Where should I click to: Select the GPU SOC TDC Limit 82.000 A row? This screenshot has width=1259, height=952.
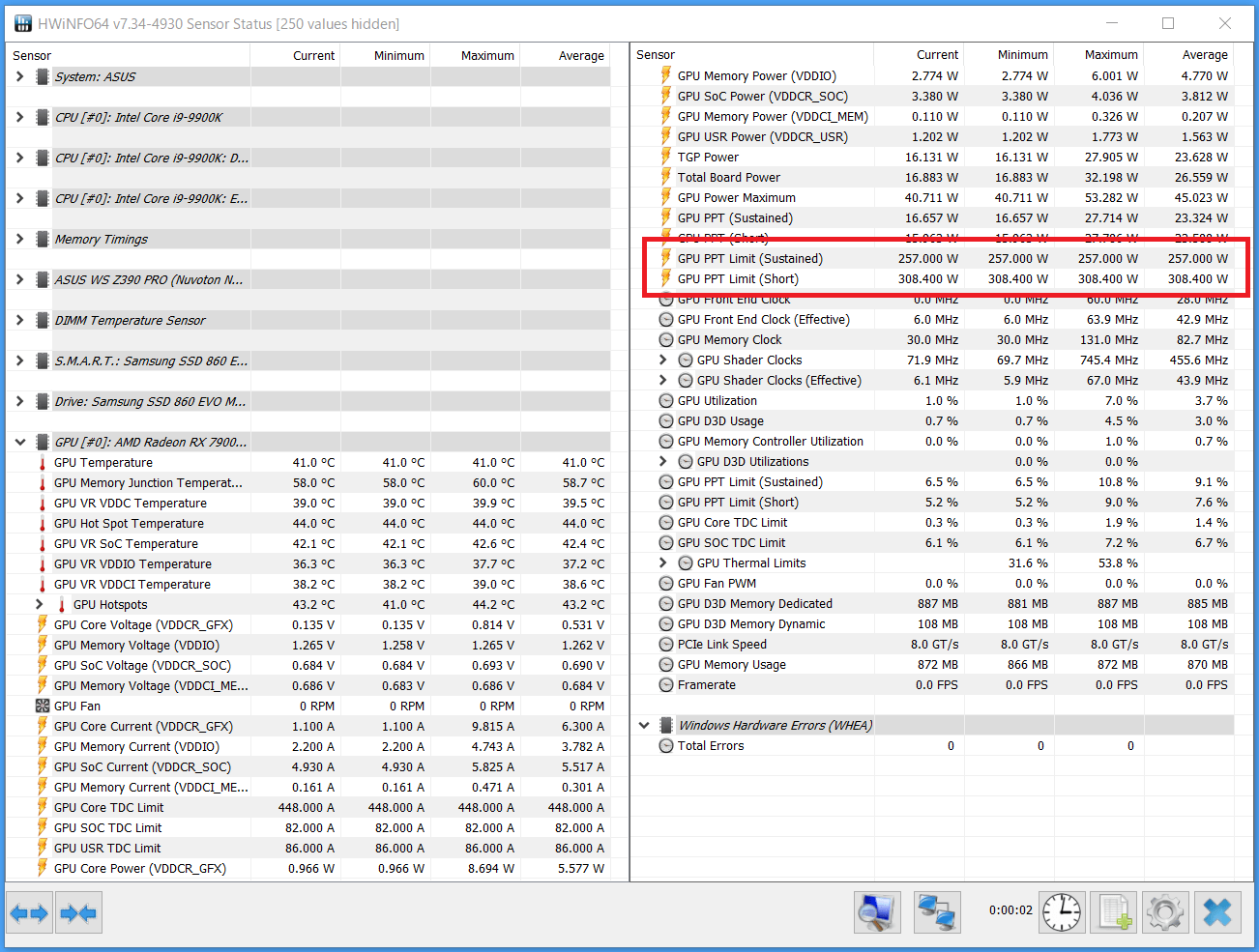[309, 827]
